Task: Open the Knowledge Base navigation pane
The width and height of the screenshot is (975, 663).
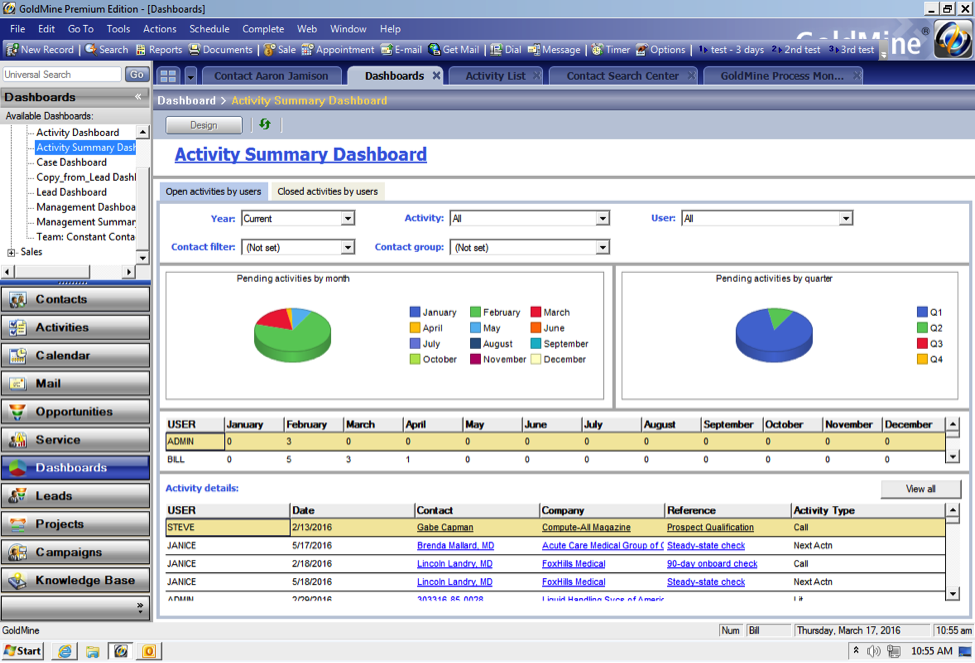Action: click(75, 580)
